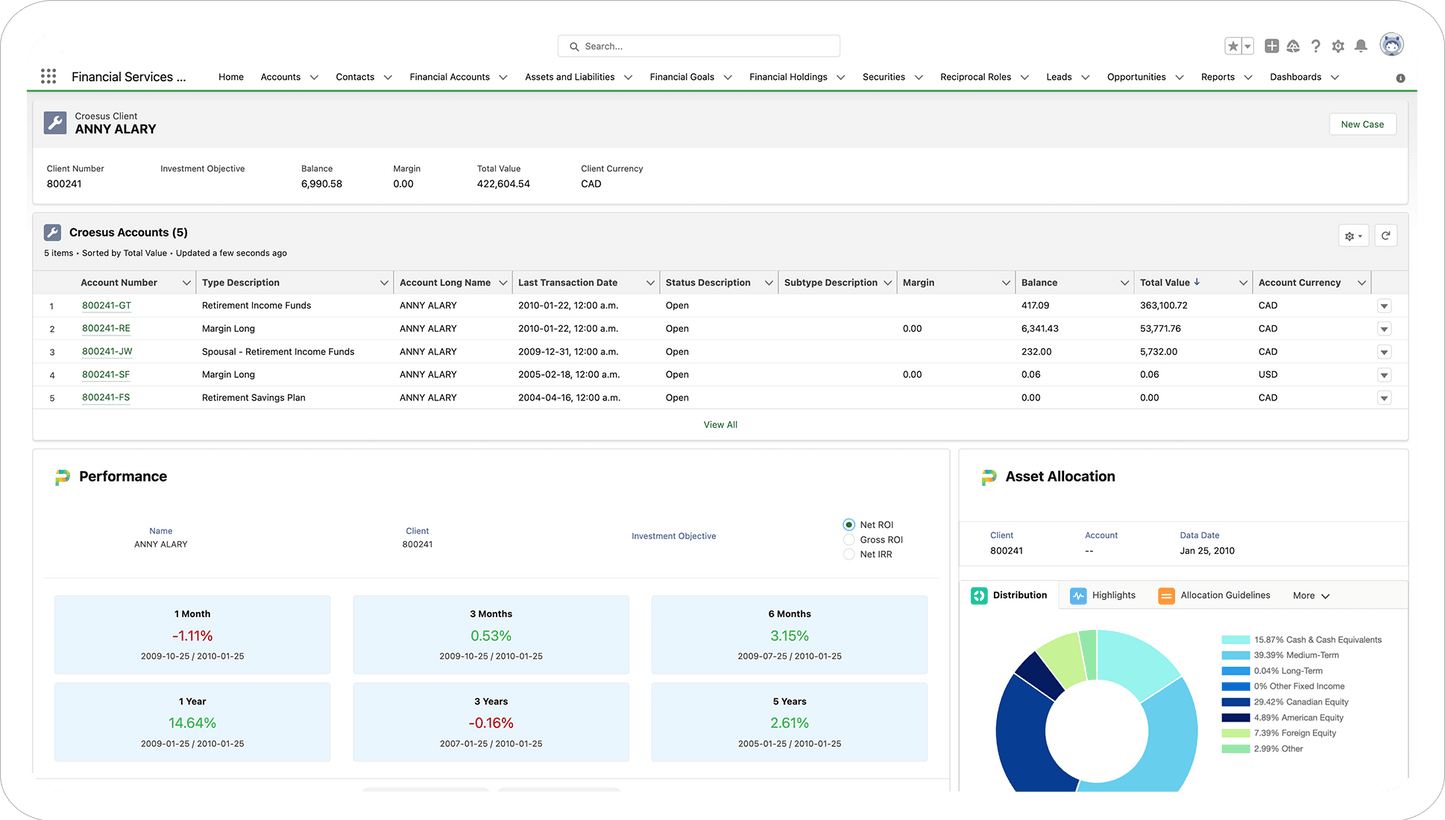Click the global actions plus icon
This screenshot has height=820, width=1445.
1272,46
